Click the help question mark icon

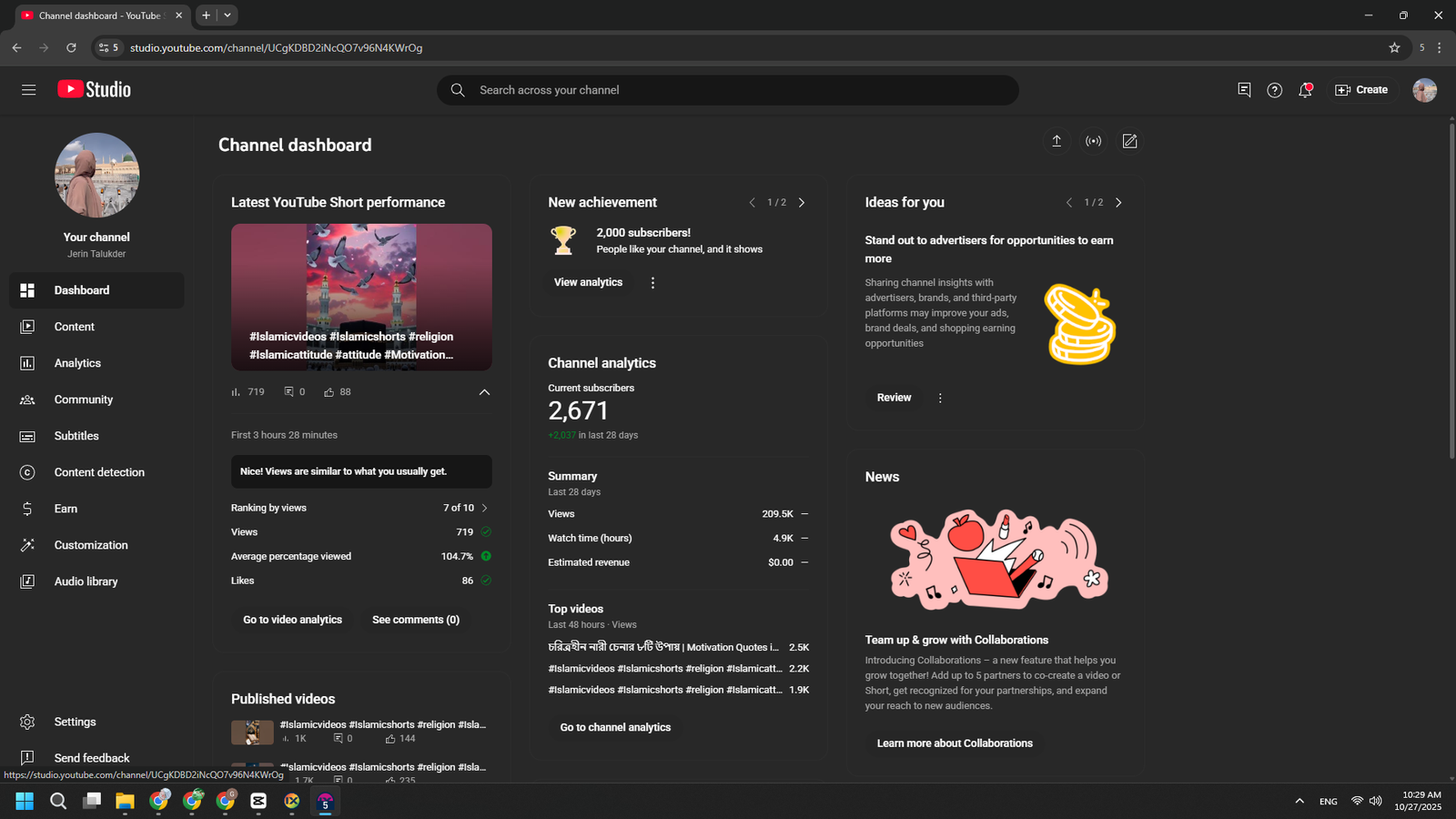click(1274, 90)
